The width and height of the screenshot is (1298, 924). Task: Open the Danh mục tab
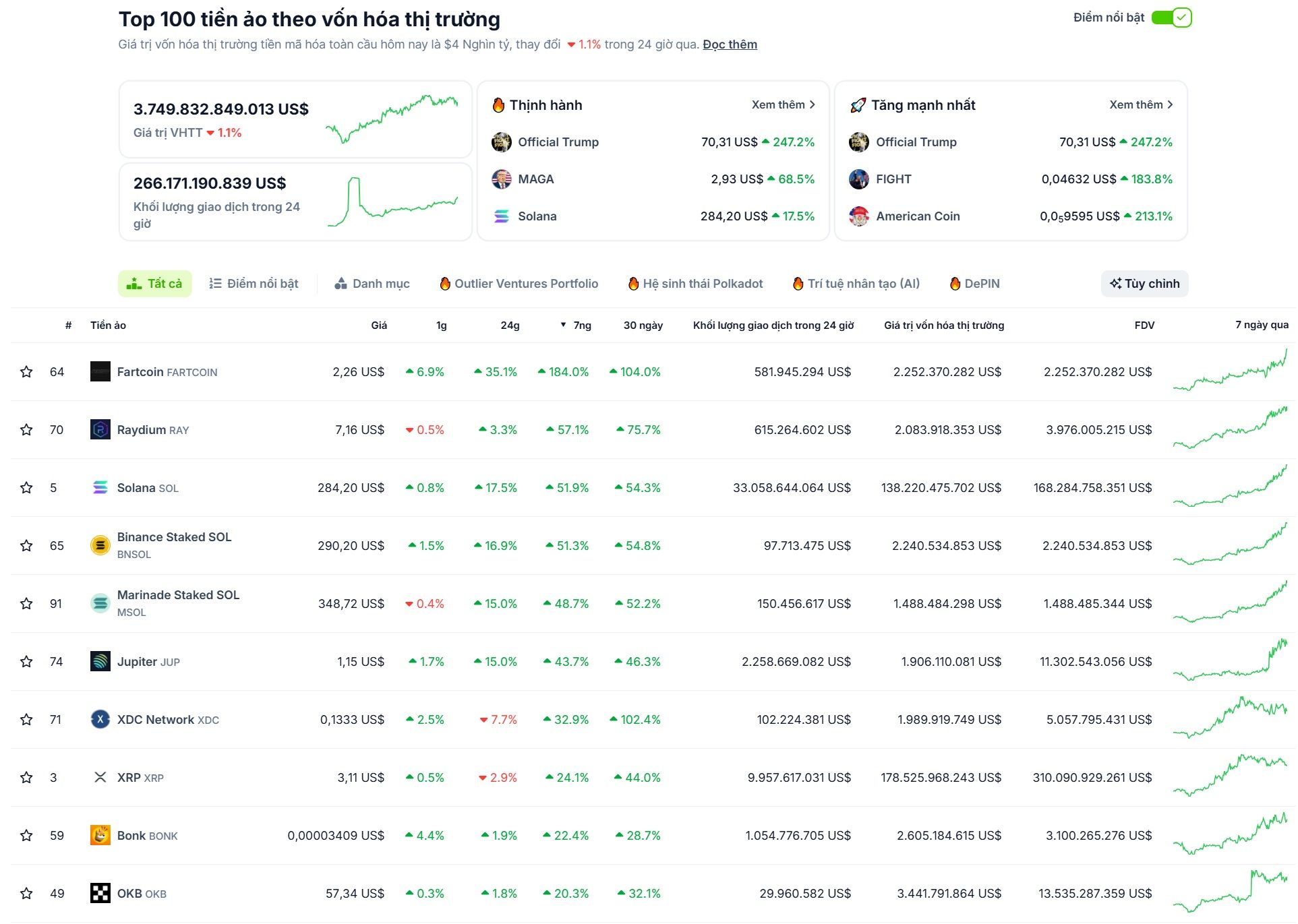coord(372,284)
